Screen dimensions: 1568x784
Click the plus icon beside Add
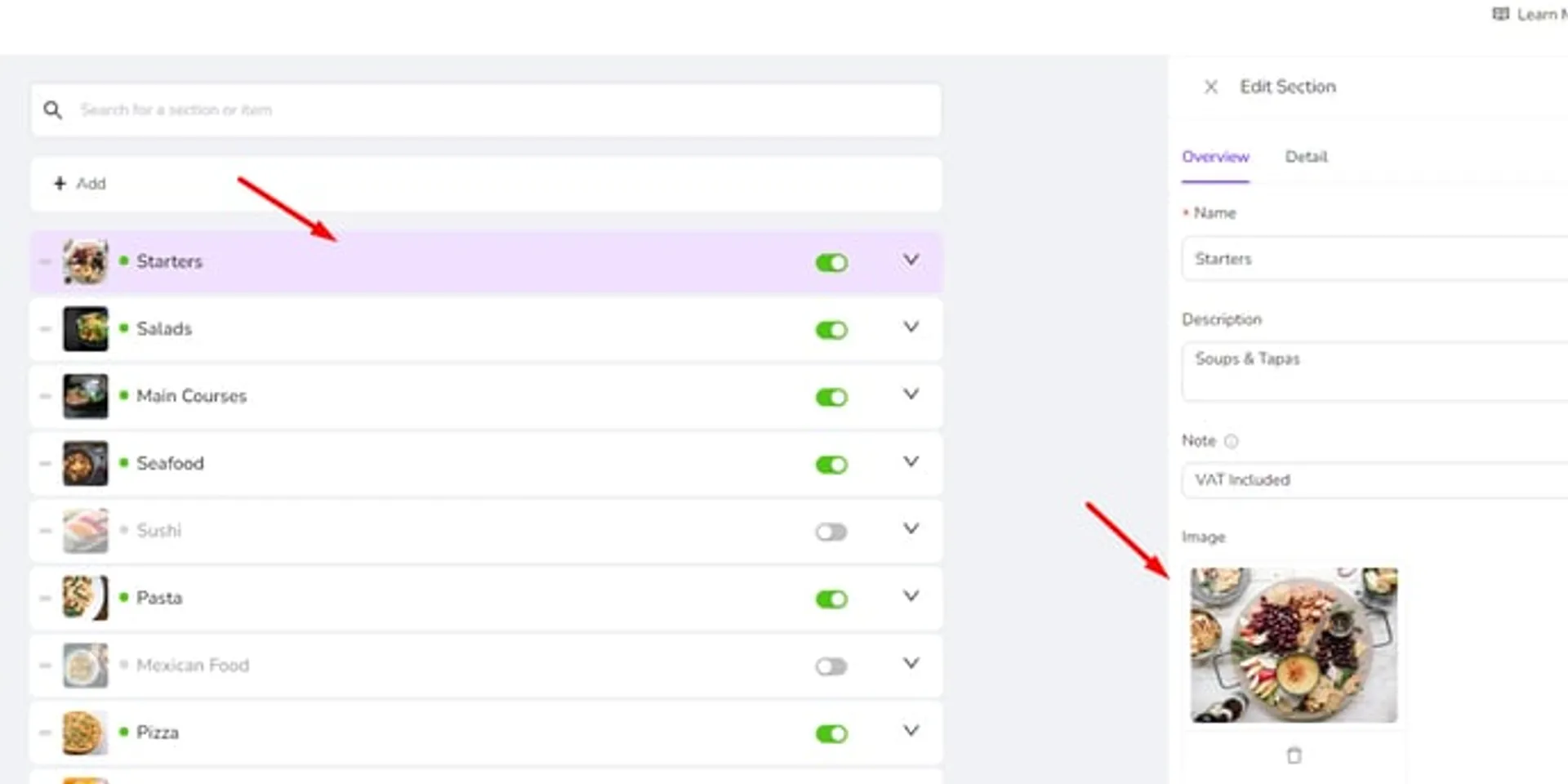click(x=60, y=184)
